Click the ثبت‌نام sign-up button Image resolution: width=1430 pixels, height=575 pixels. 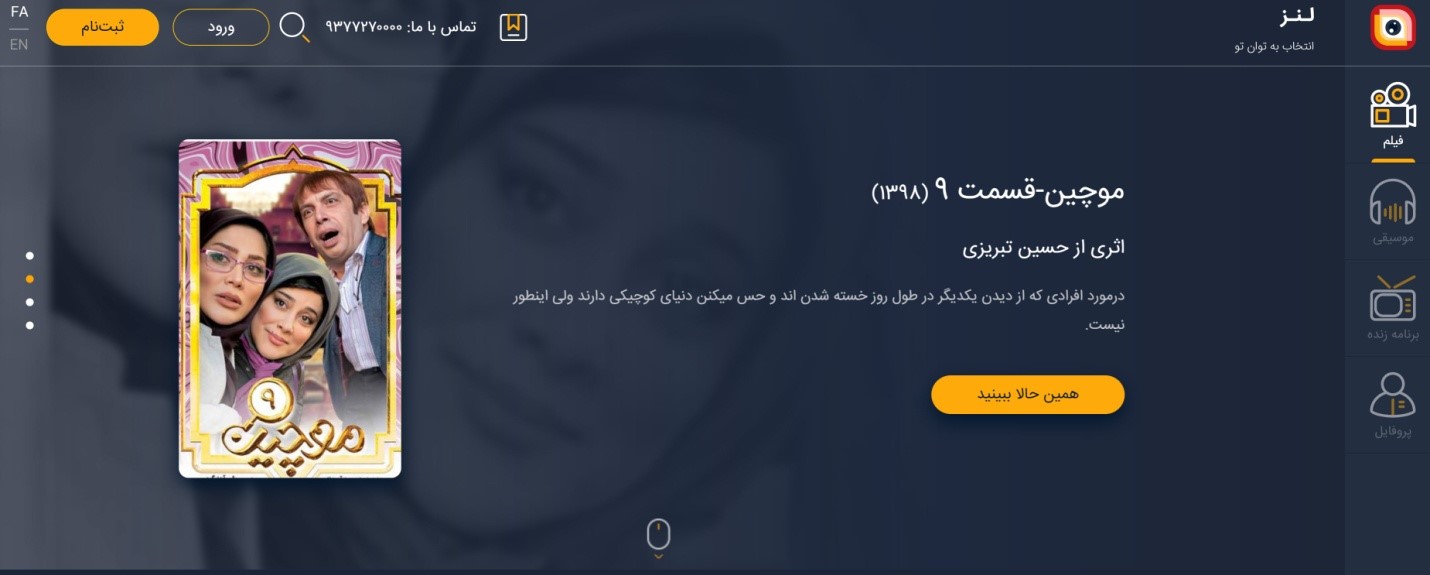[102, 27]
